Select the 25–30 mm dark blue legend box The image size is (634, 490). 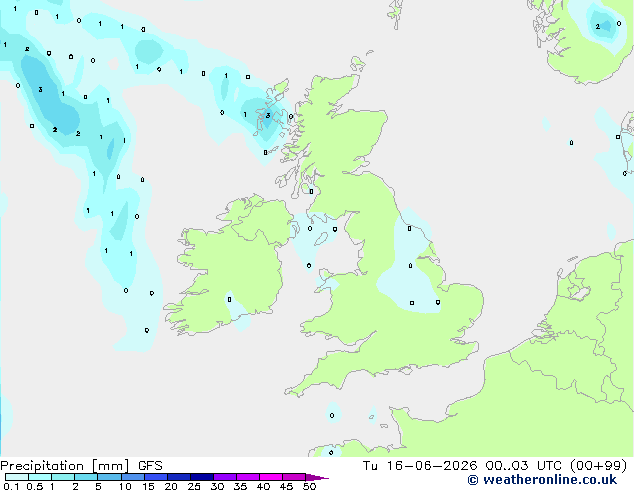(201, 477)
